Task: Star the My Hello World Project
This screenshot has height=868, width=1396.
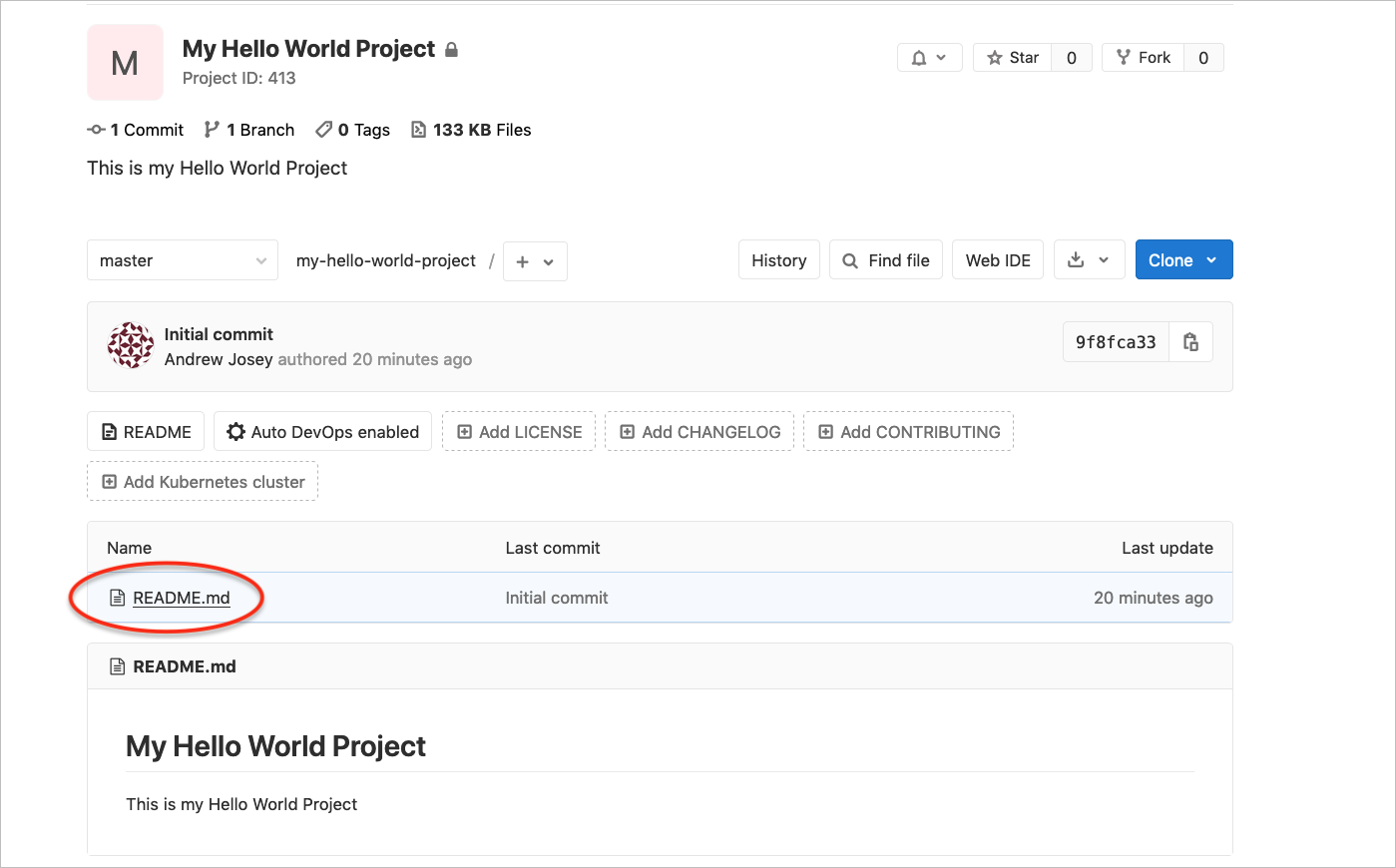Action: pos(1013,58)
